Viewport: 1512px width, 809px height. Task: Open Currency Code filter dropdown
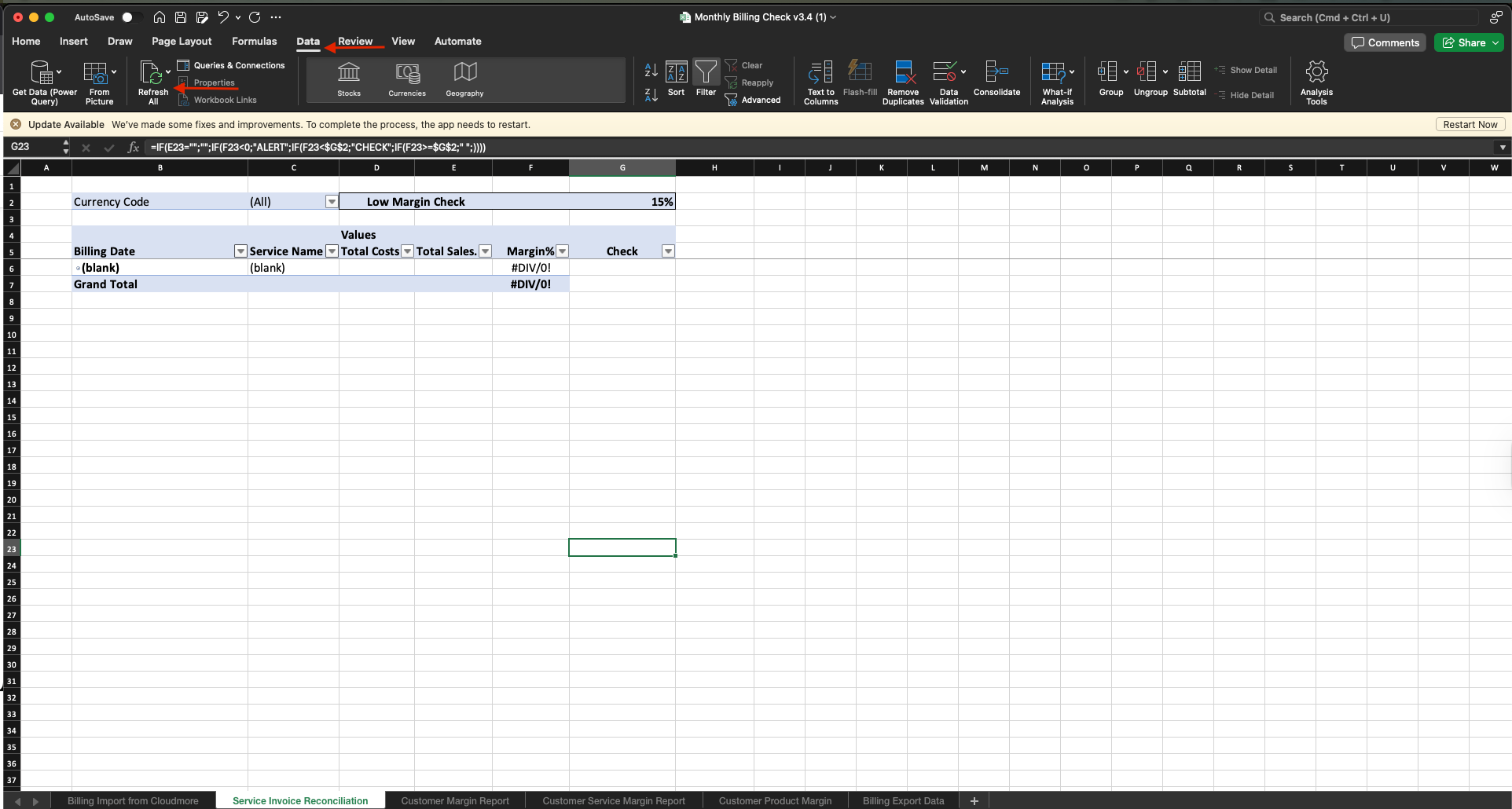pyautogui.click(x=332, y=202)
